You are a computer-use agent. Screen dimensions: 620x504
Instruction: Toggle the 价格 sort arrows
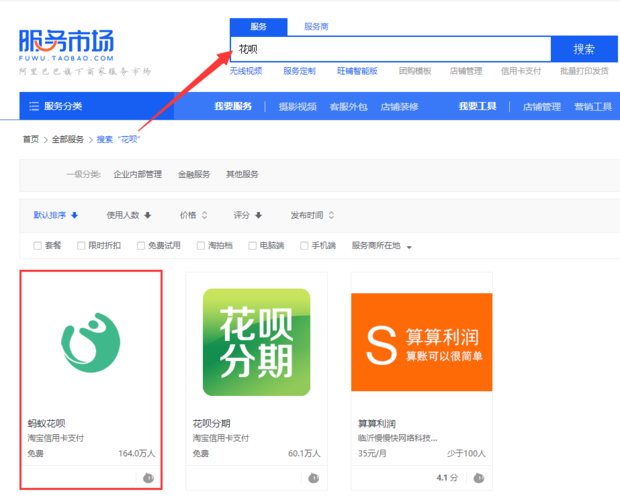click(x=204, y=215)
